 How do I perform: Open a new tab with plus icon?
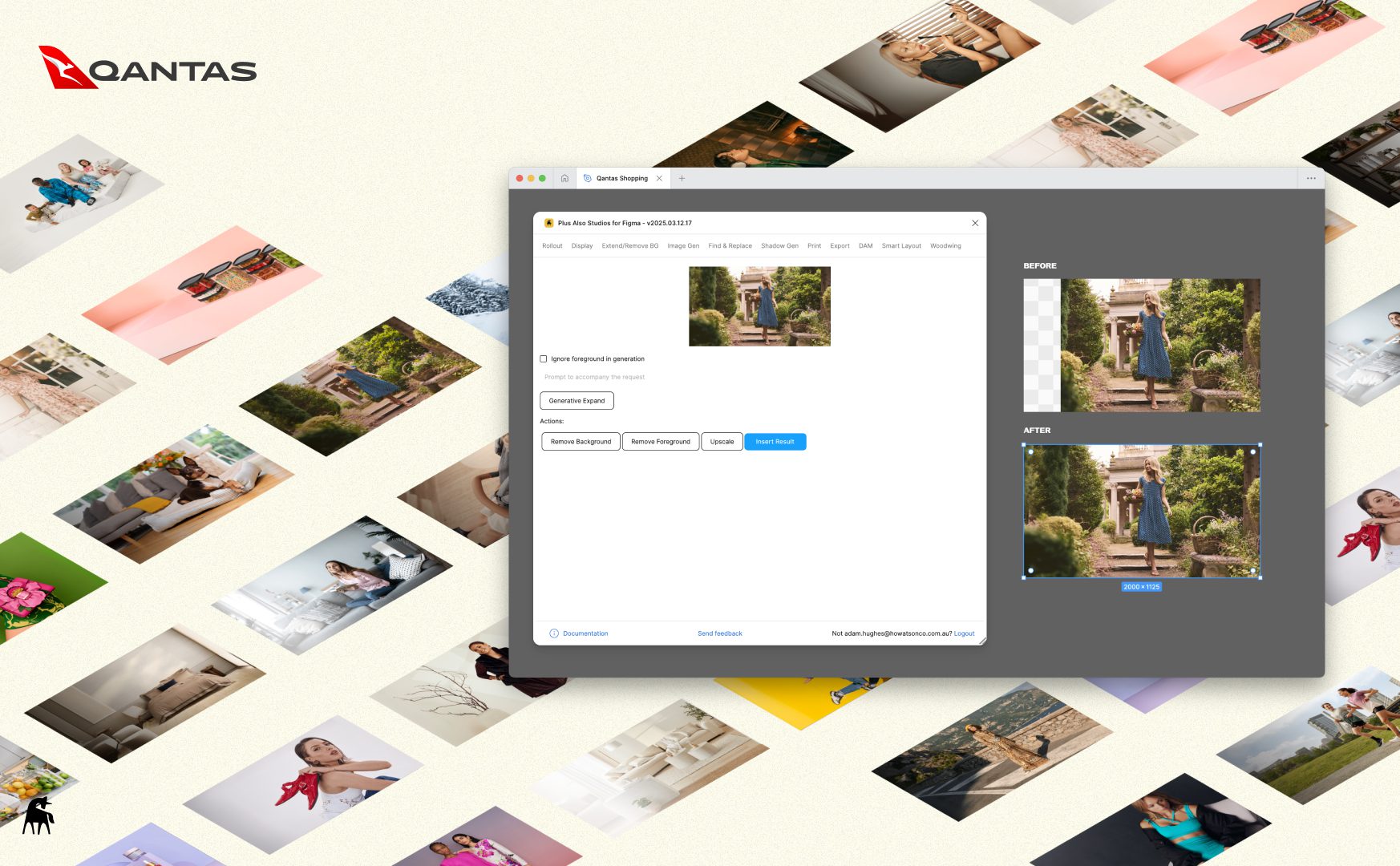pos(682,178)
